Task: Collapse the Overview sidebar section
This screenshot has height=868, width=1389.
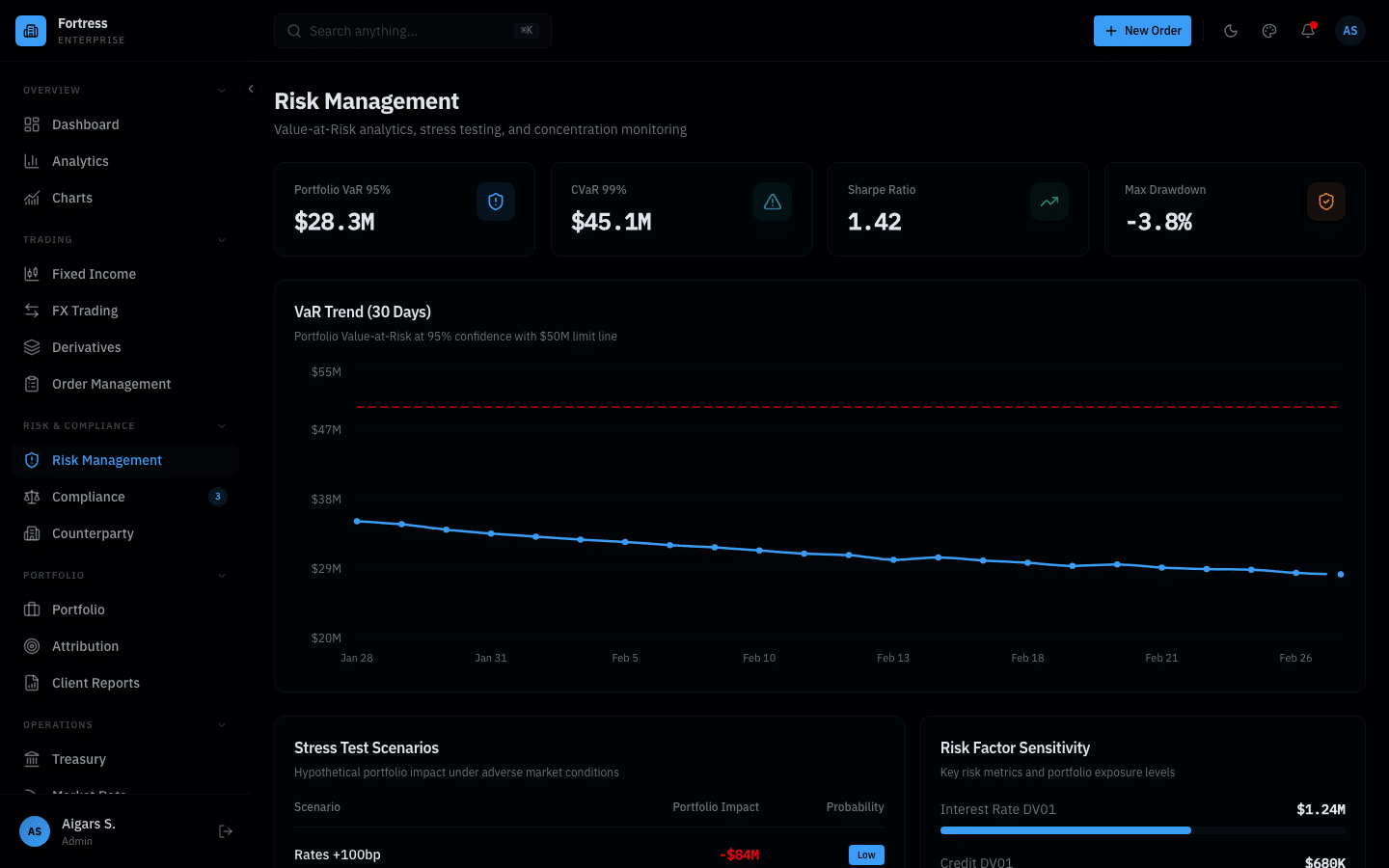Action: click(x=221, y=90)
